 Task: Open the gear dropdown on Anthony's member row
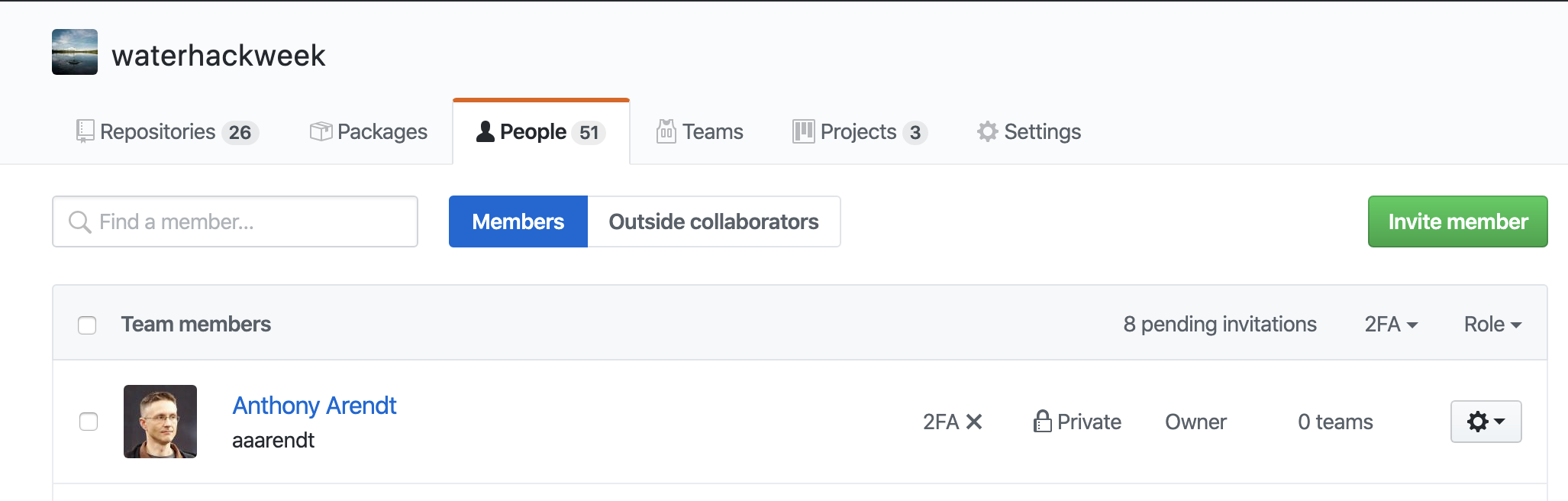tap(1484, 421)
